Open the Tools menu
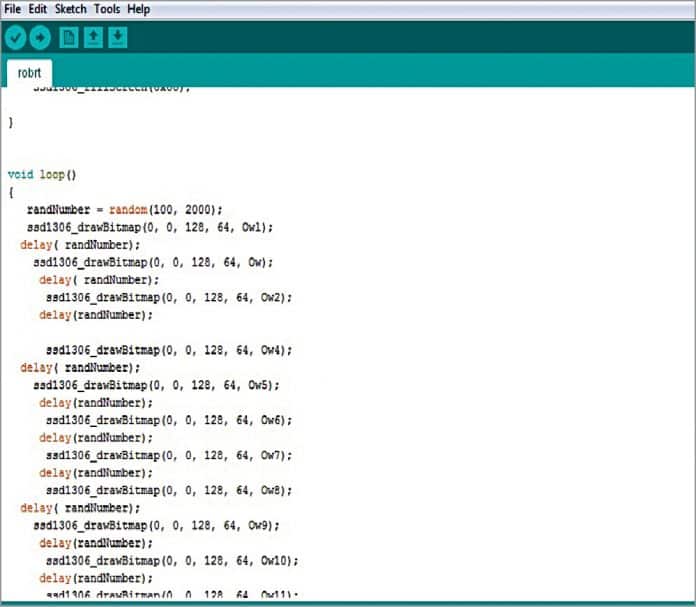 107,9
